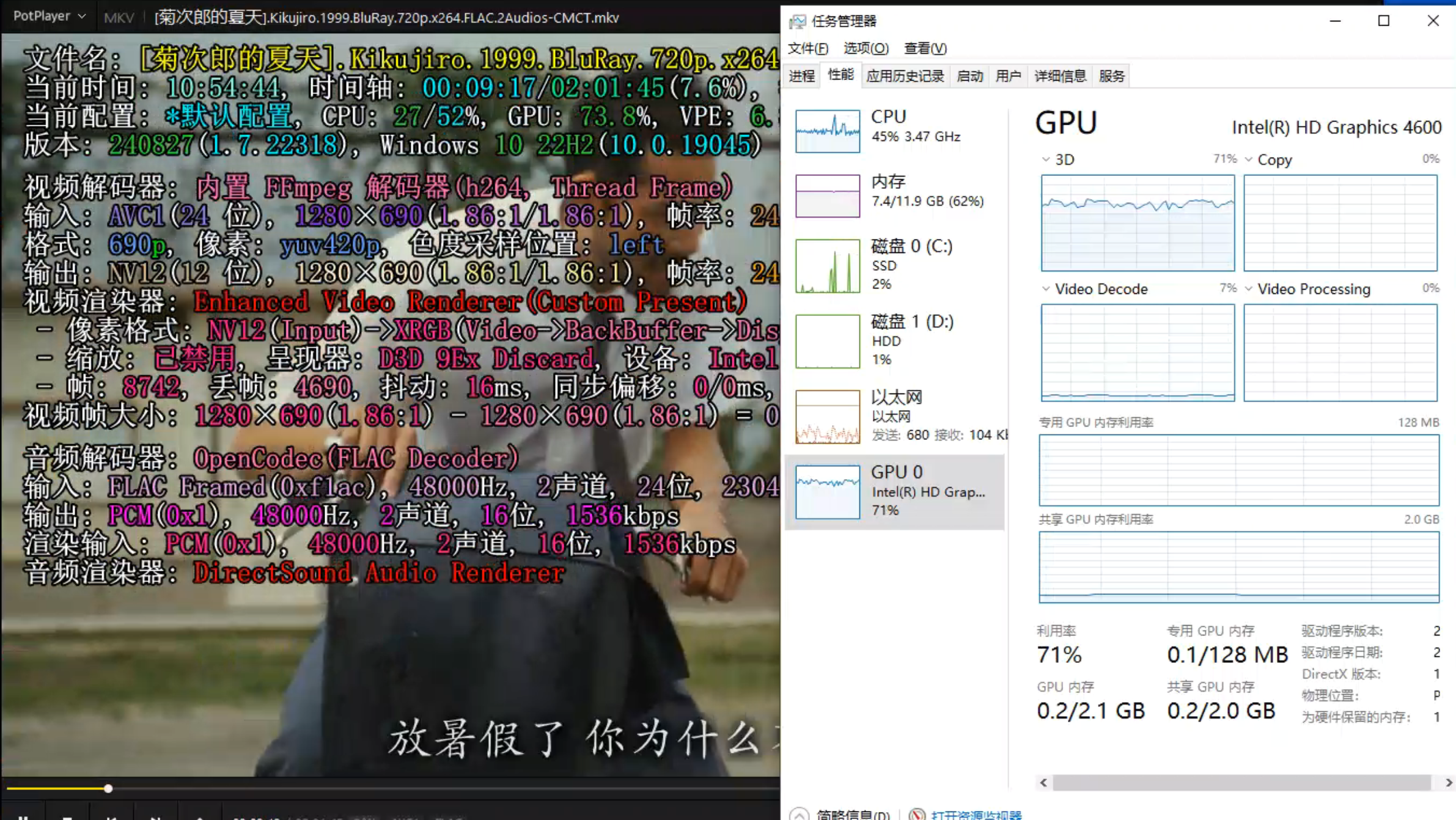Select the 磁盘 0 (C:) graph thumbnail

click(828, 266)
